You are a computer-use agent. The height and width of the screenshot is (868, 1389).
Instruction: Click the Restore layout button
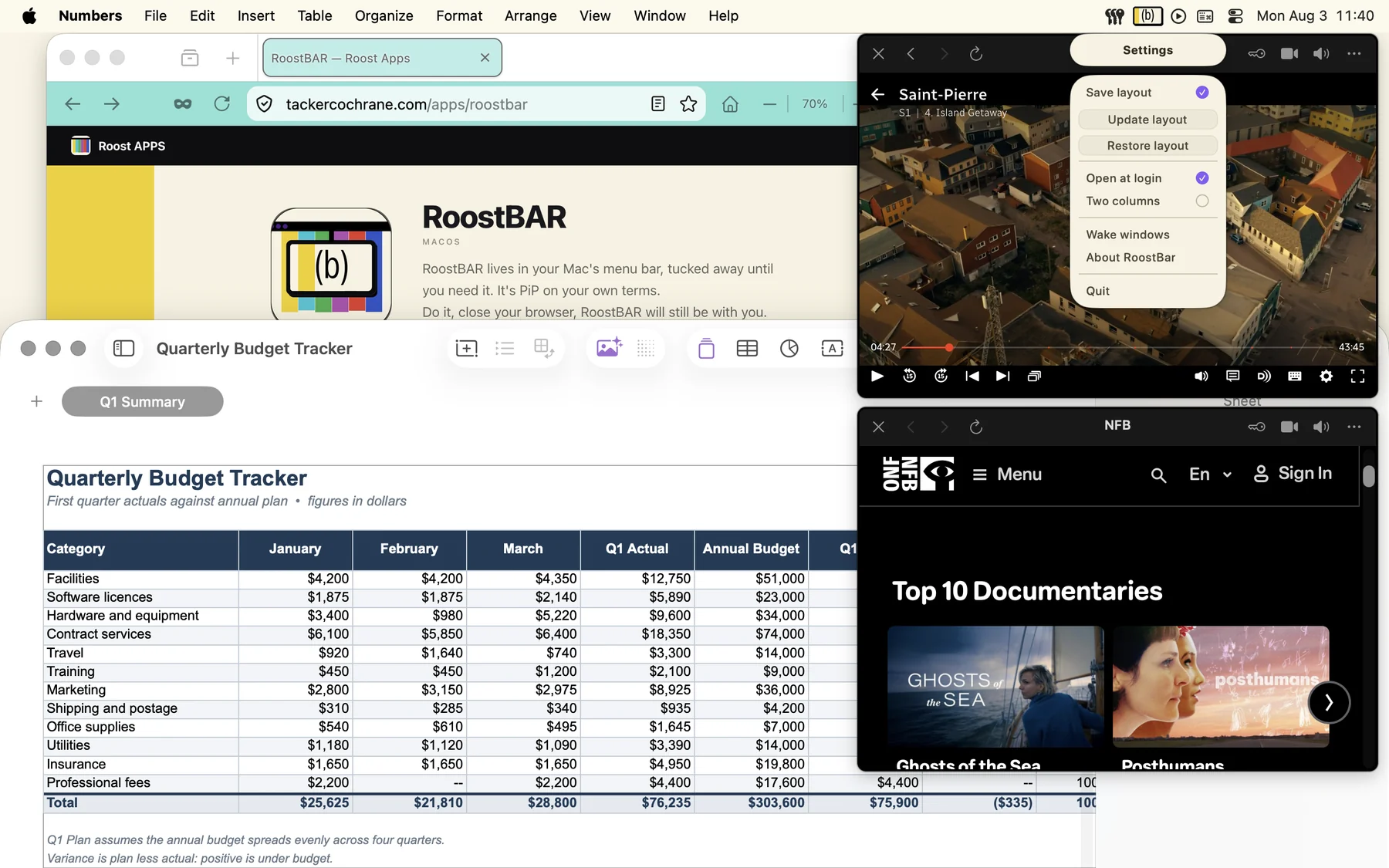1147,146
